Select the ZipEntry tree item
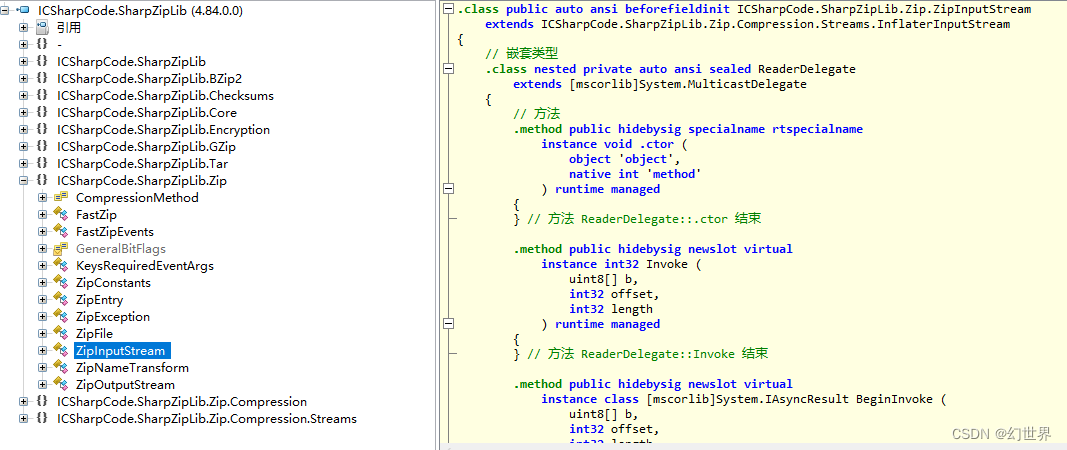 coord(100,300)
